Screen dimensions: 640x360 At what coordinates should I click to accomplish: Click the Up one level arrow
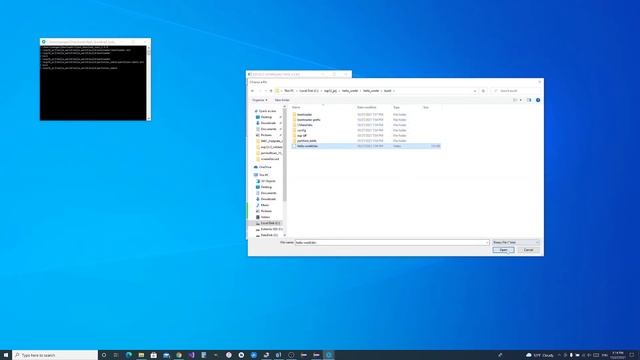point(271,91)
